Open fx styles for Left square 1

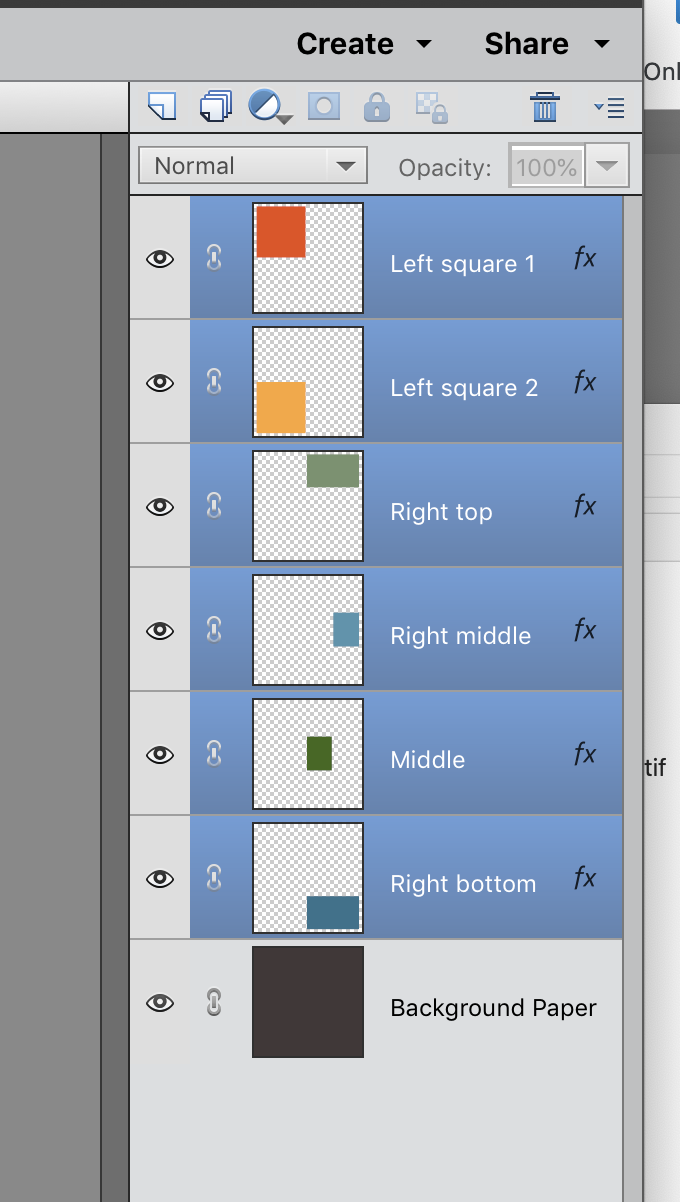[585, 259]
